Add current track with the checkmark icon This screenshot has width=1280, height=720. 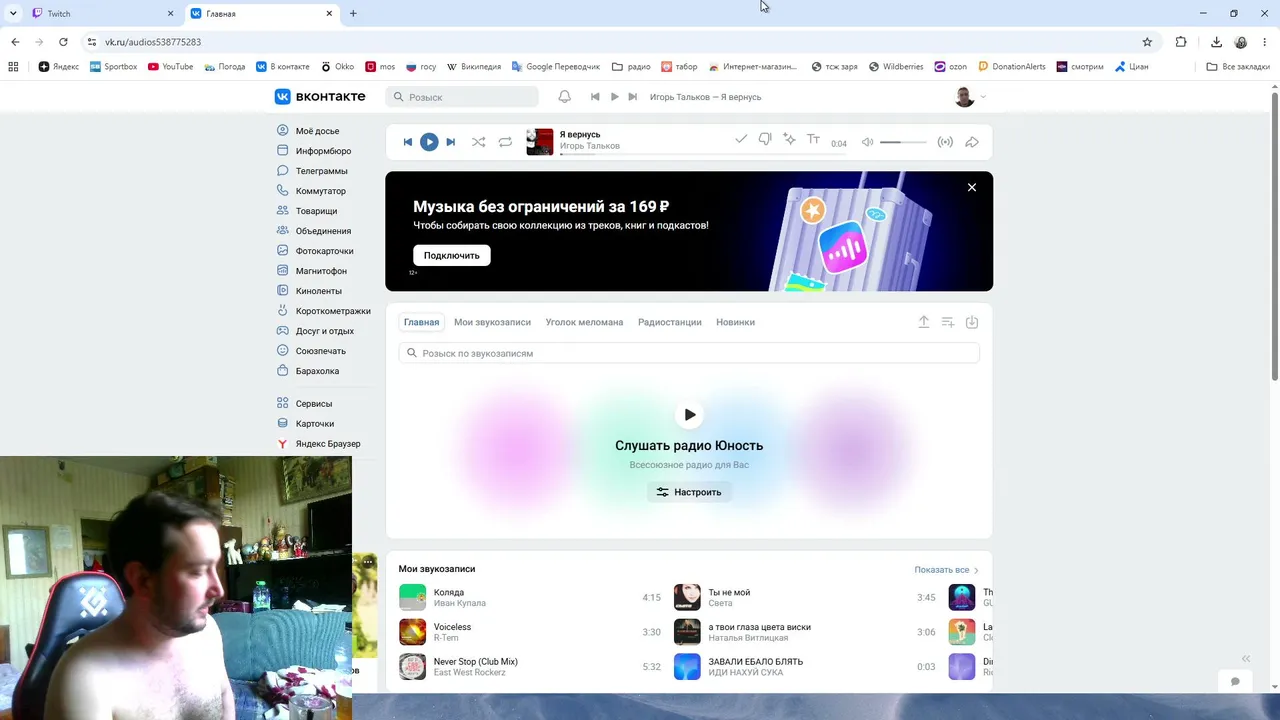[x=741, y=140]
